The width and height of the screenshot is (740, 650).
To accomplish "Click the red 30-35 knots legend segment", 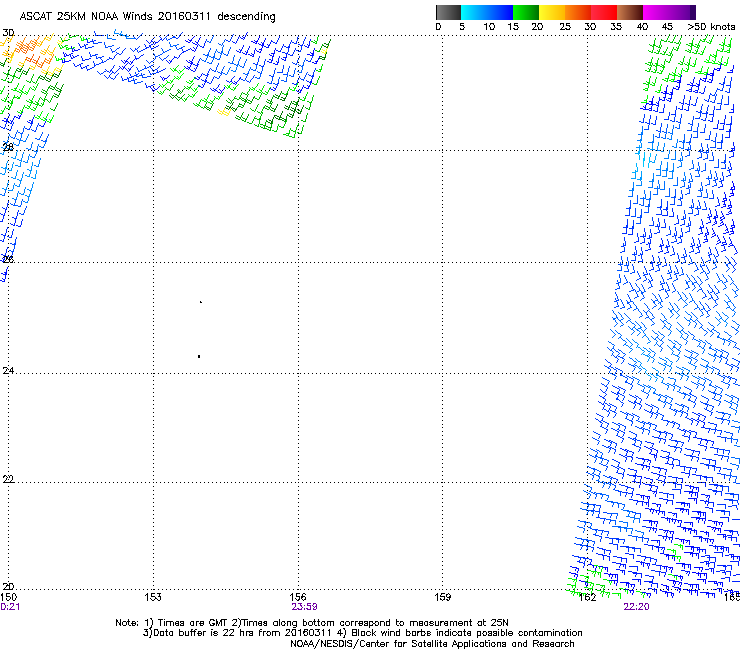I will point(604,12).
